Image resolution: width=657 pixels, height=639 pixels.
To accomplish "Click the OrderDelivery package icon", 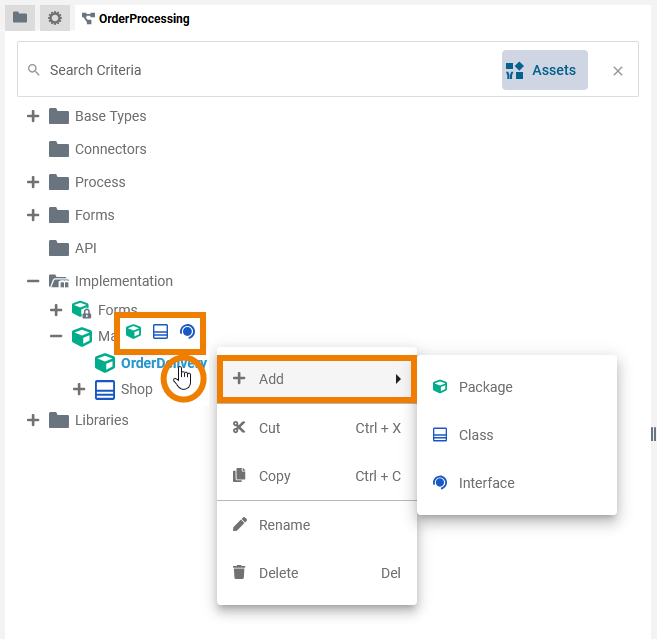I will [105, 363].
